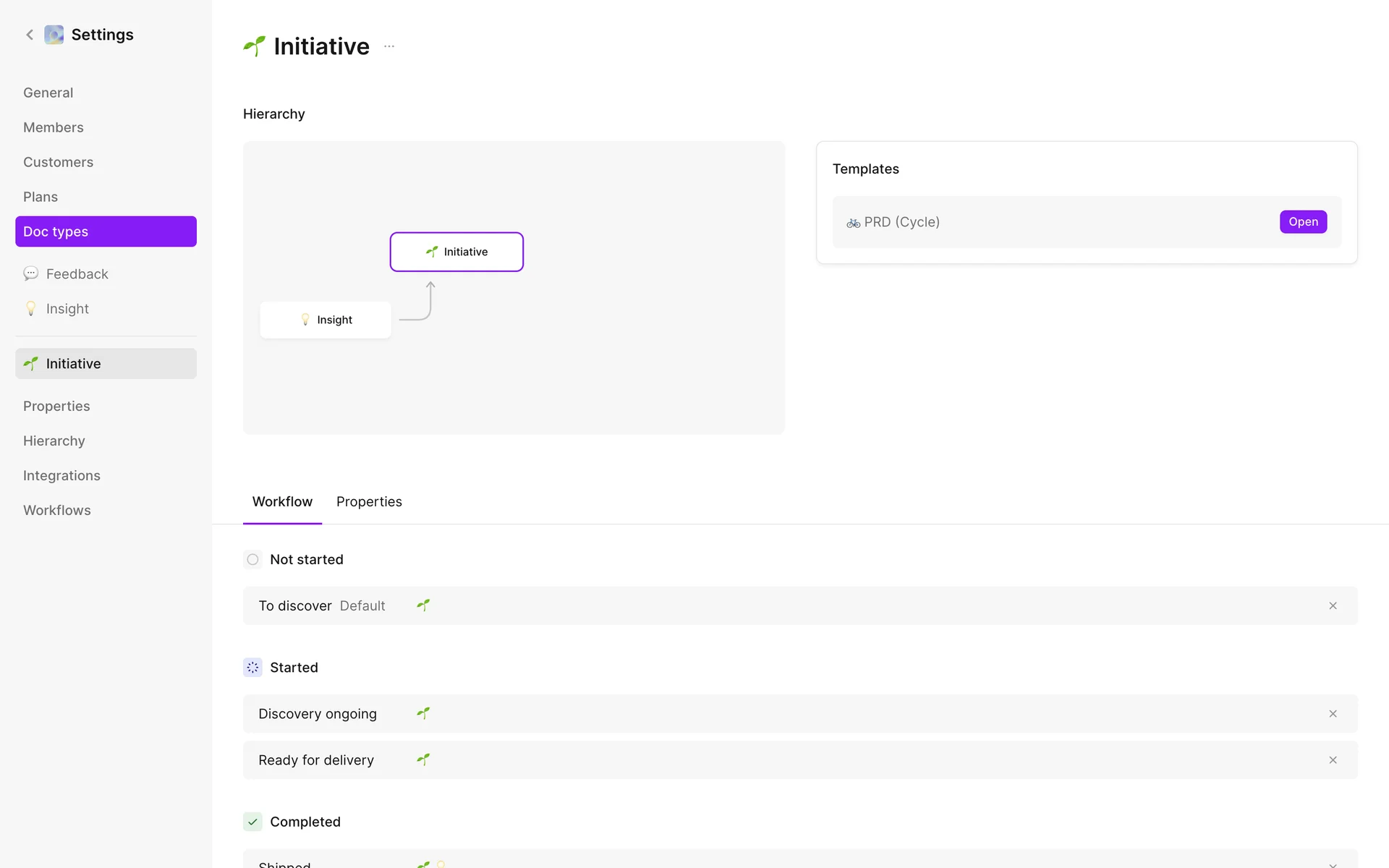Remove the To discover status
This screenshot has height=868, width=1389.
(x=1333, y=605)
